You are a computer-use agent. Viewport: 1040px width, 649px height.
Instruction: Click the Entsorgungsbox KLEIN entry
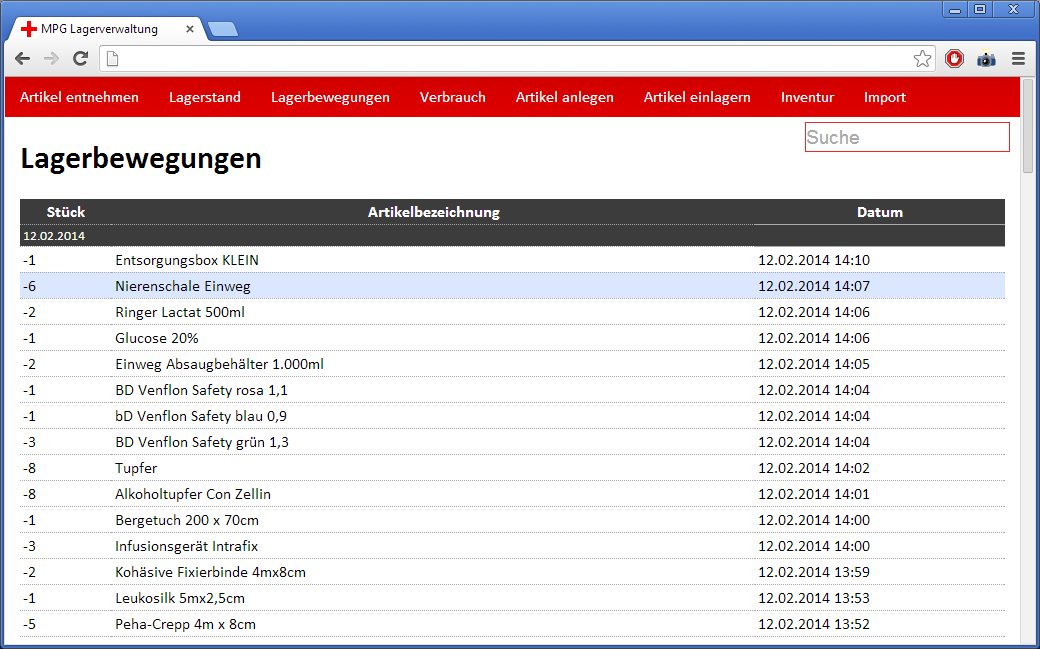click(x=186, y=260)
